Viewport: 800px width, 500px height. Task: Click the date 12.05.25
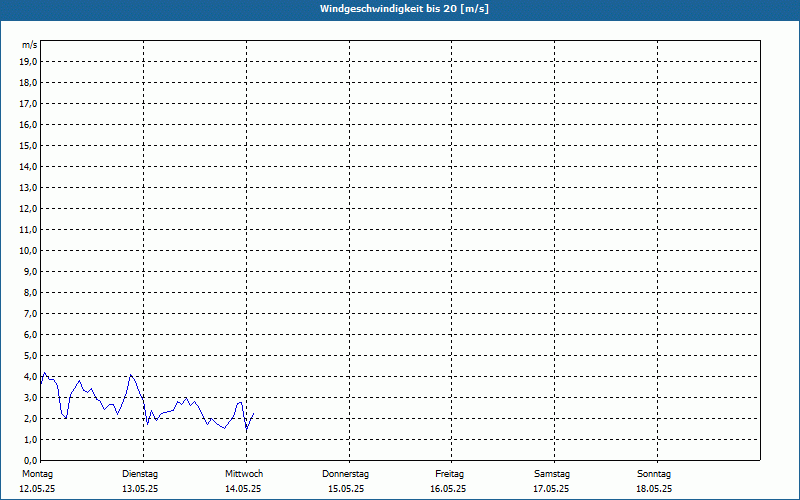(37, 489)
